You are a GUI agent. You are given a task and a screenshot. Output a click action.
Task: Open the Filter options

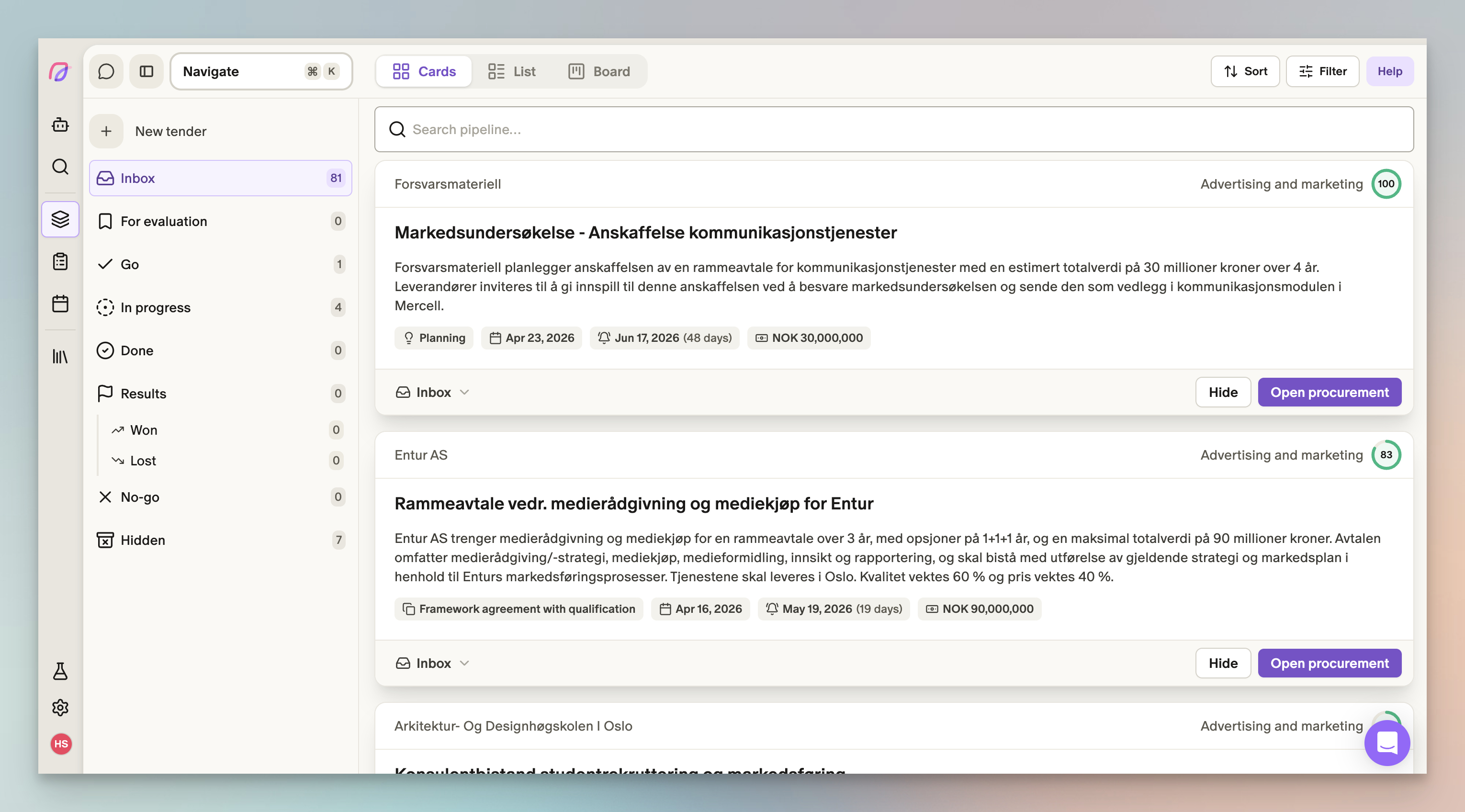point(1322,71)
